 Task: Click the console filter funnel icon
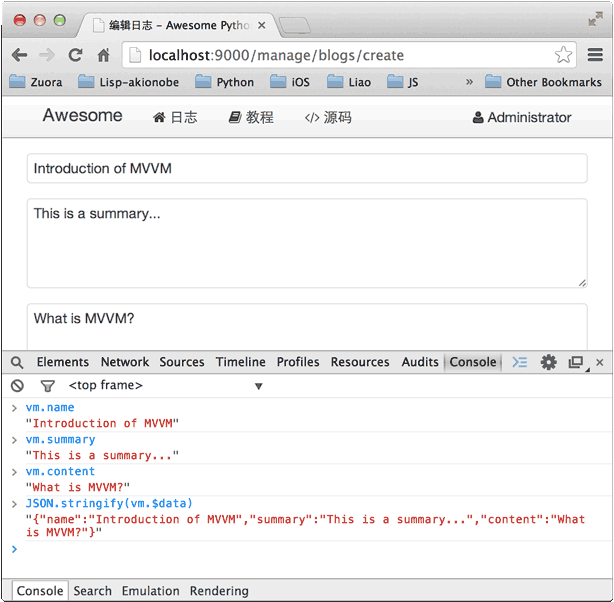click(x=47, y=386)
